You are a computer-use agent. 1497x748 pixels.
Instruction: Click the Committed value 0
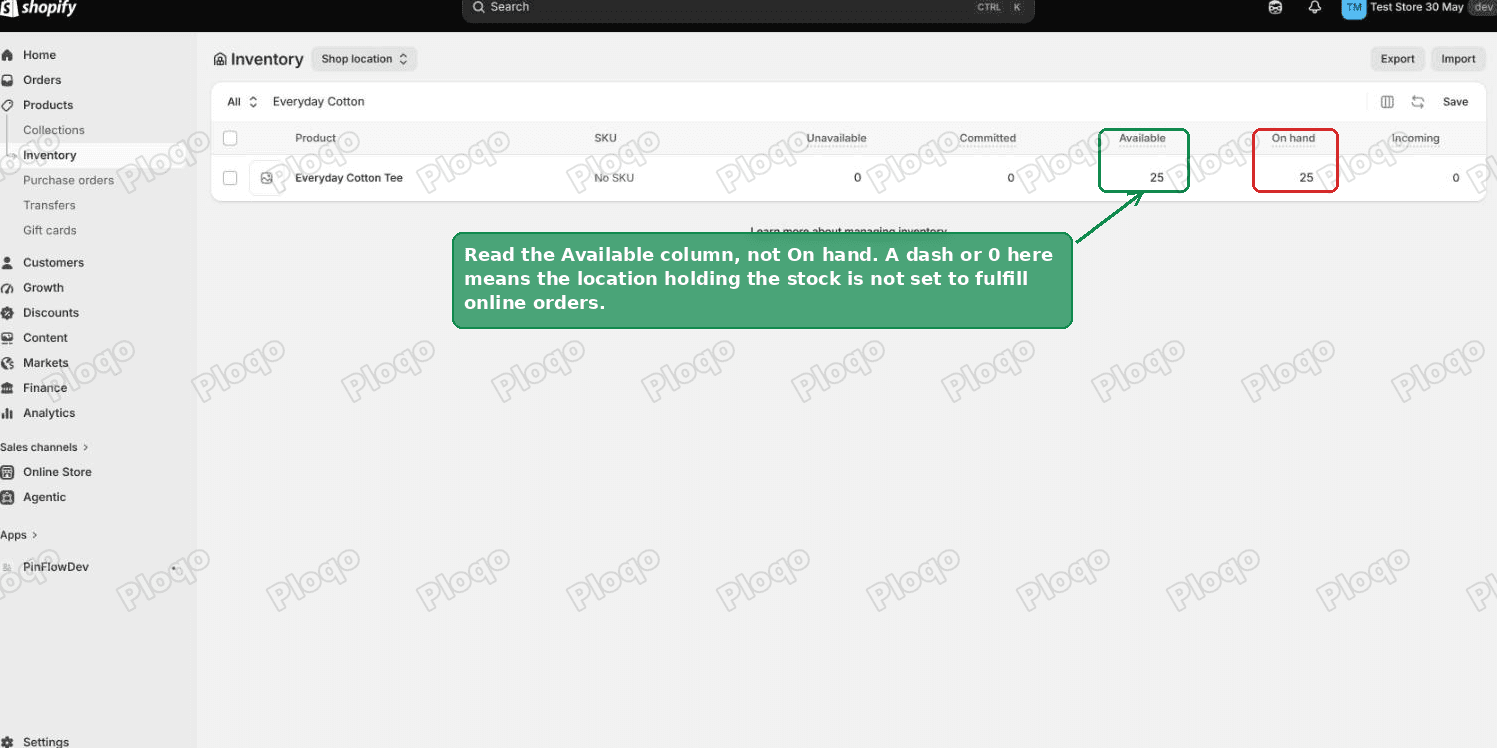point(1011,178)
